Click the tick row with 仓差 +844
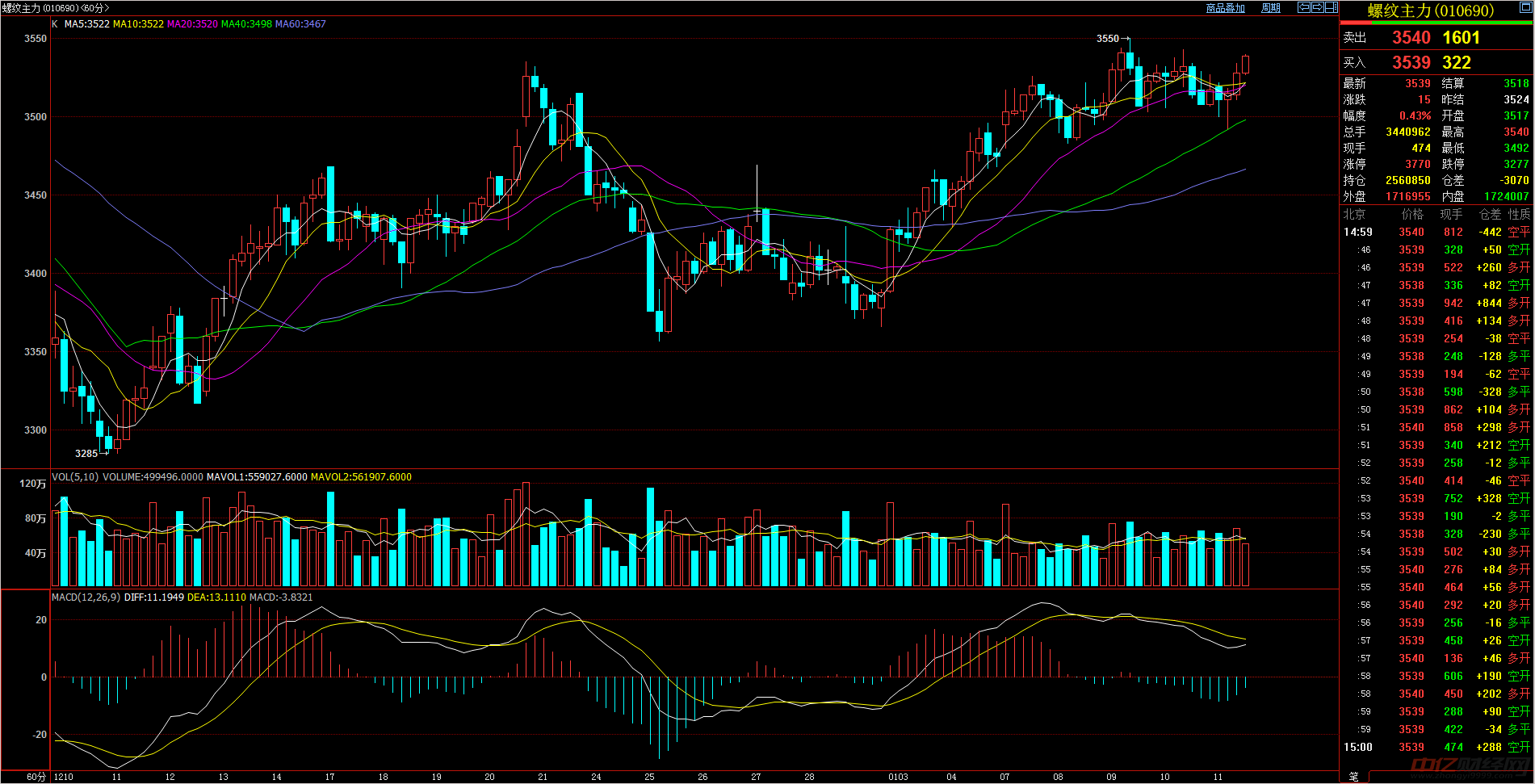The height and width of the screenshot is (784, 1535). coord(1436,304)
